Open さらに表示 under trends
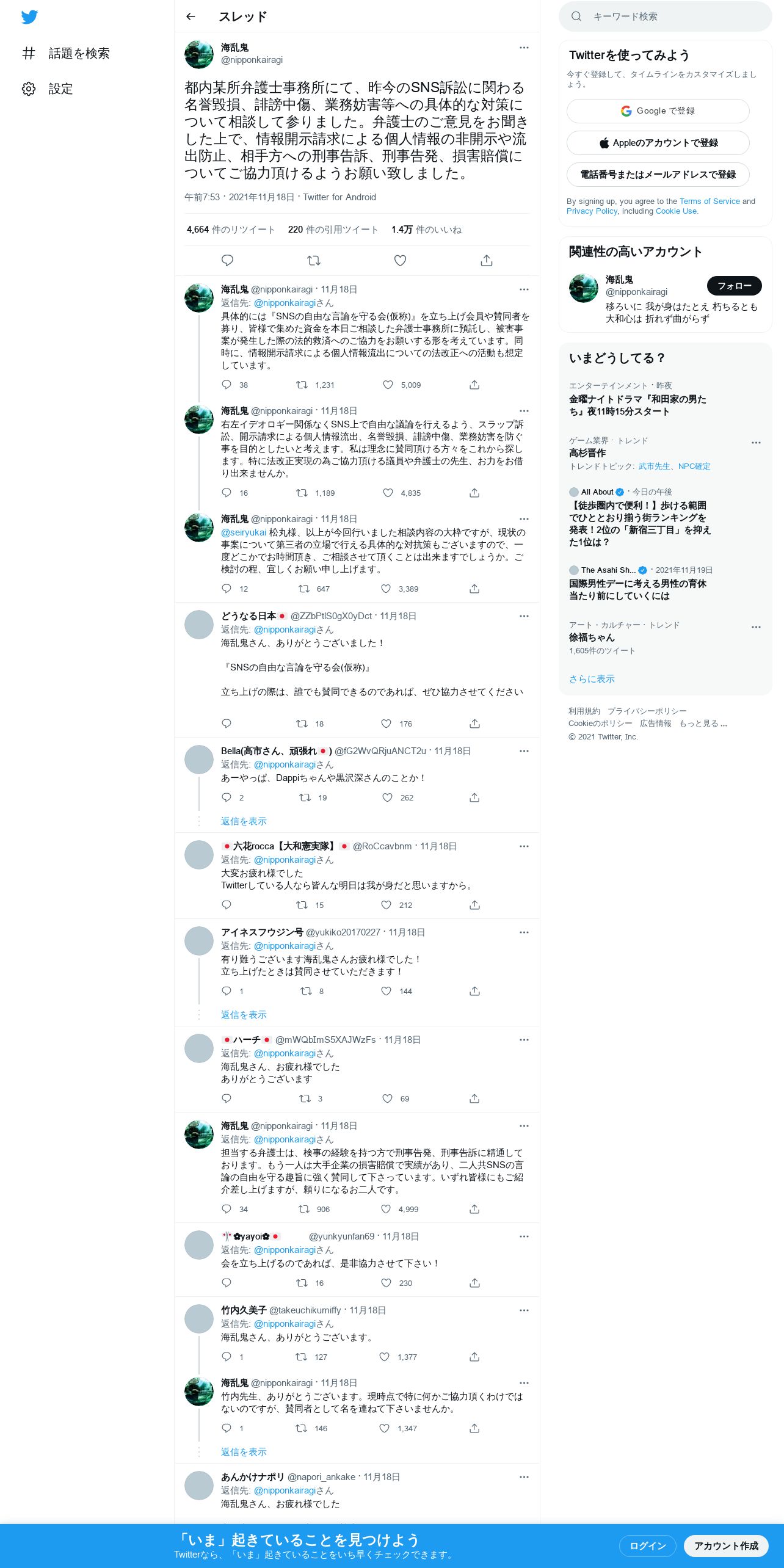Screen dimensions: 784x1568 click(592, 679)
